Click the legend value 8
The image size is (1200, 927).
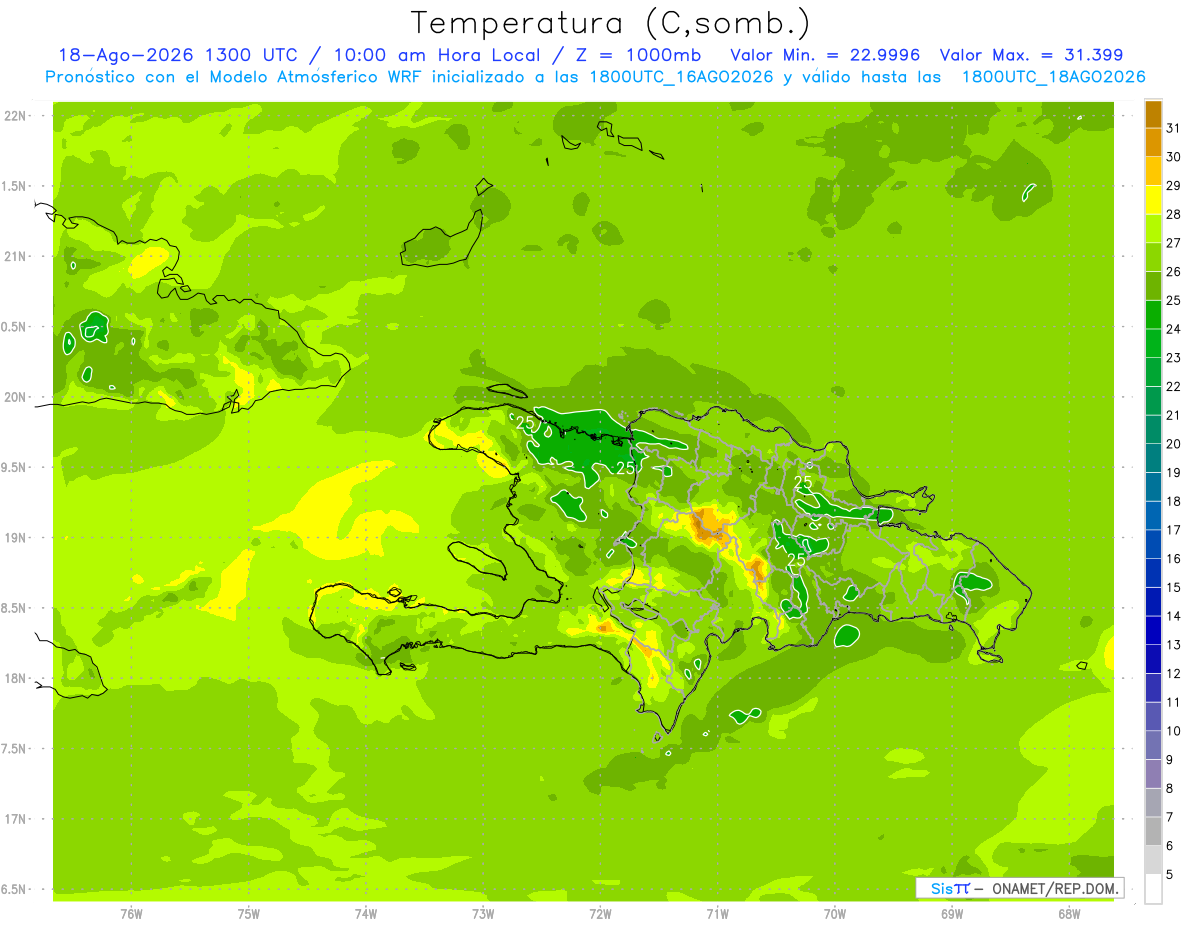click(1170, 789)
